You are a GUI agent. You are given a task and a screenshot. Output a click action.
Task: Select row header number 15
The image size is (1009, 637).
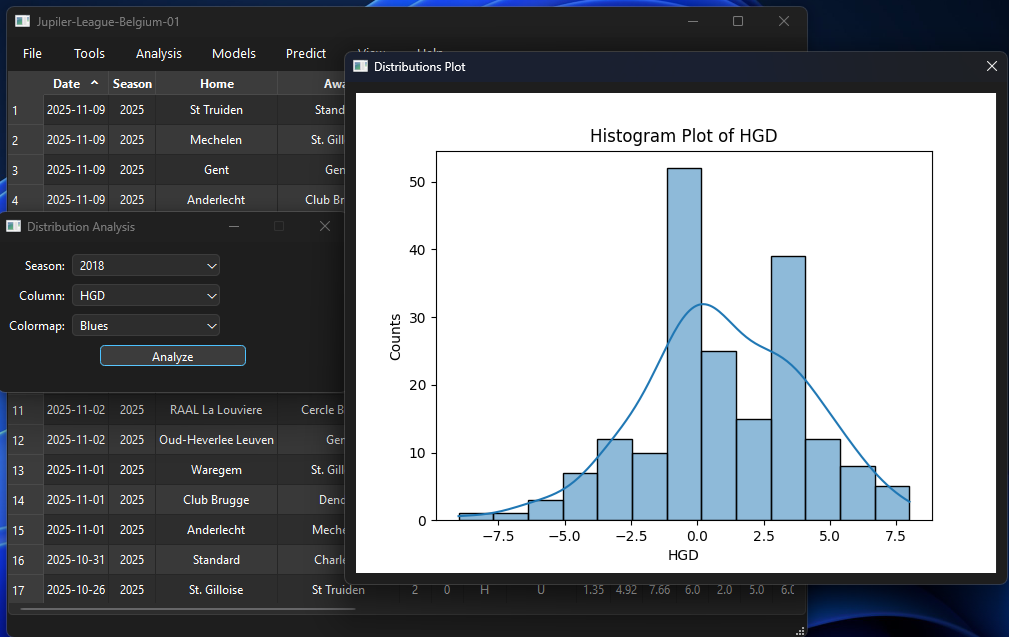(x=25, y=530)
